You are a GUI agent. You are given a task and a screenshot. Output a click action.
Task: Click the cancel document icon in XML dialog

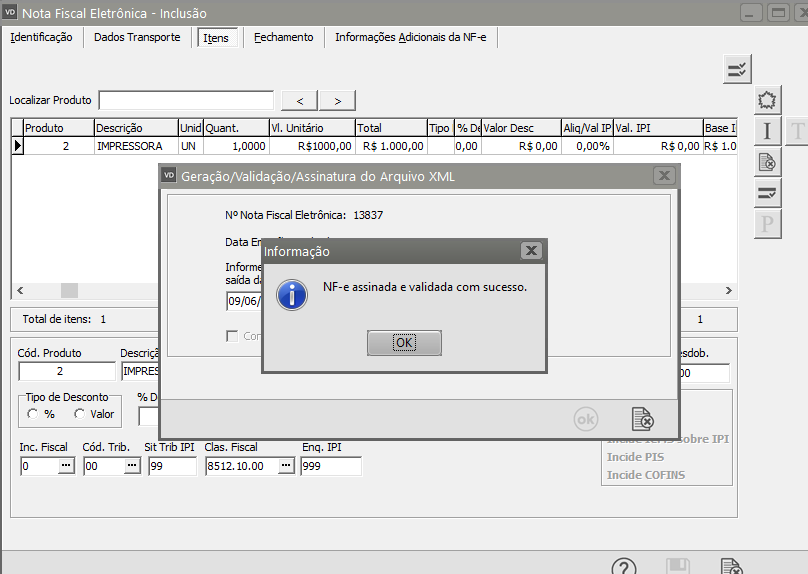pos(642,419)
